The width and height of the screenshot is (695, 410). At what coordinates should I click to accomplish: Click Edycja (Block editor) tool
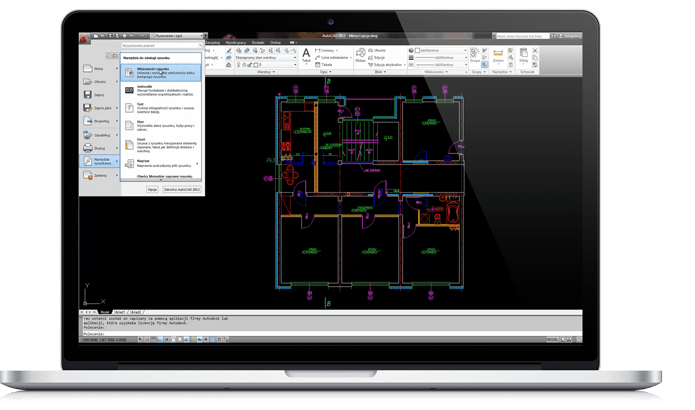(377, 58)
